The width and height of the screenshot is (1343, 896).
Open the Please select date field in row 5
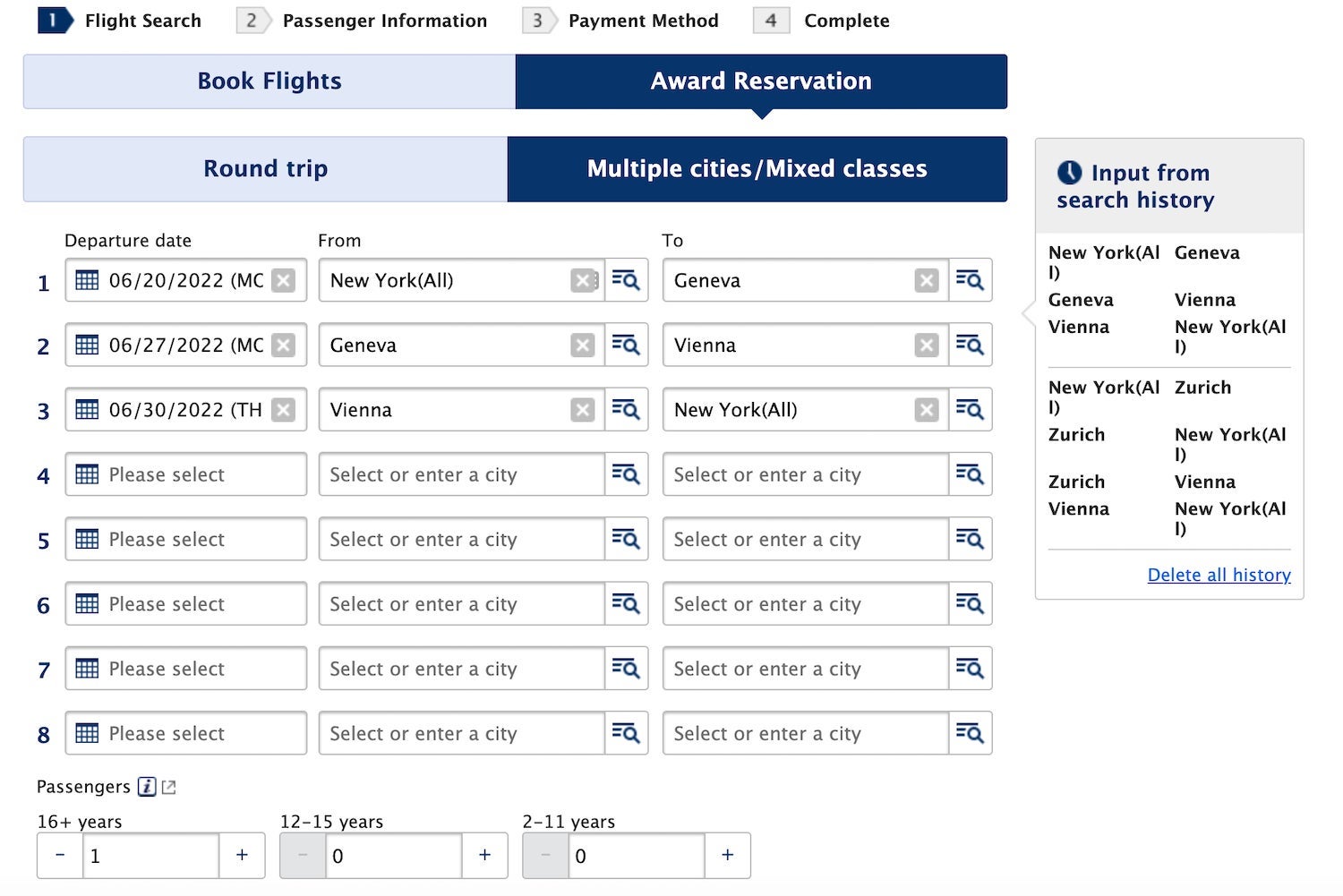coord(185,539)
